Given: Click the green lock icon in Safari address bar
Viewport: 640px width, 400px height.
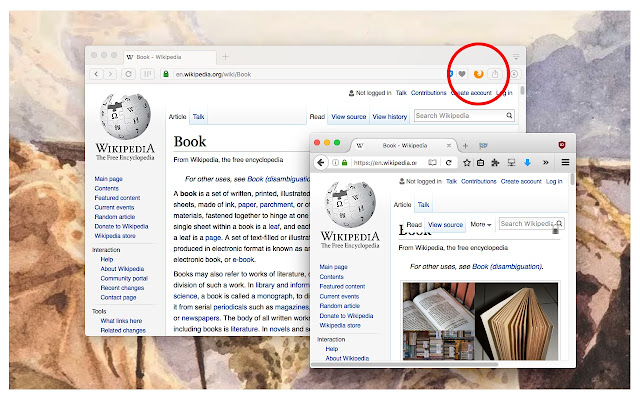Looking at the screenshot, I should [166, 74].
